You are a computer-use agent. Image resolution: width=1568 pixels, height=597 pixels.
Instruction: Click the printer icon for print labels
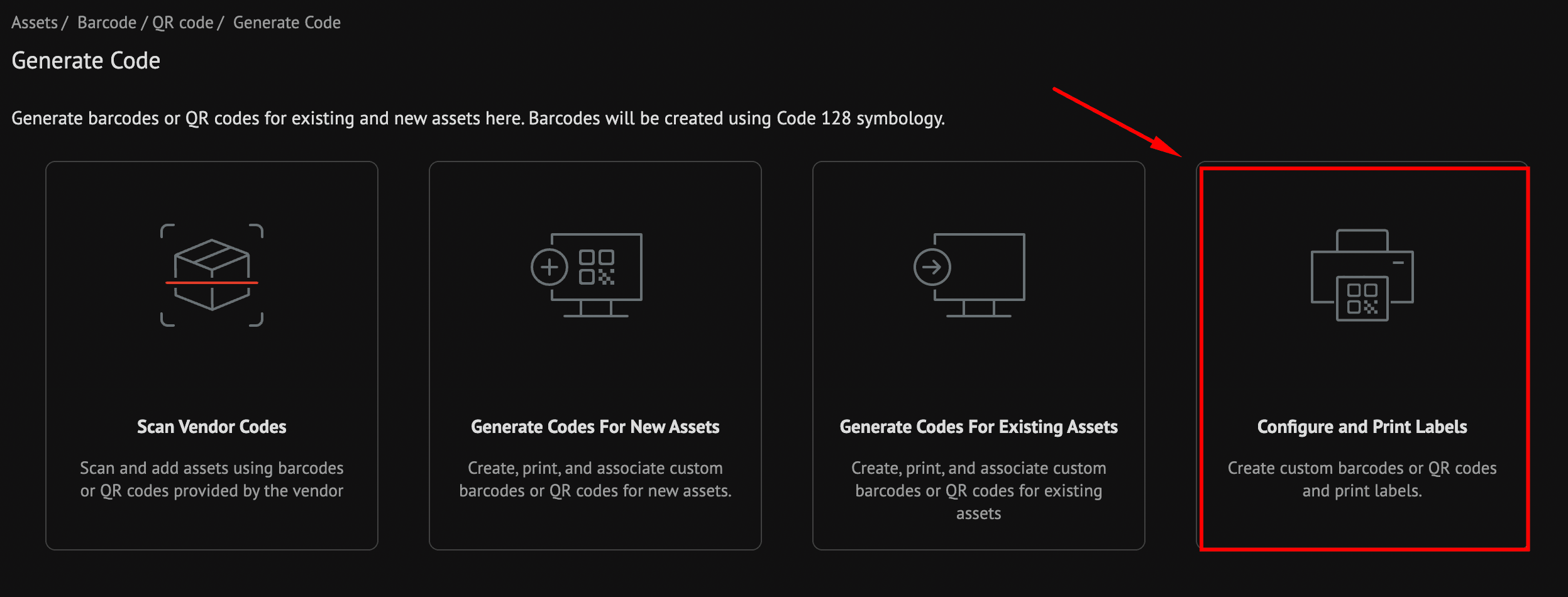[x=1362, y=275]
